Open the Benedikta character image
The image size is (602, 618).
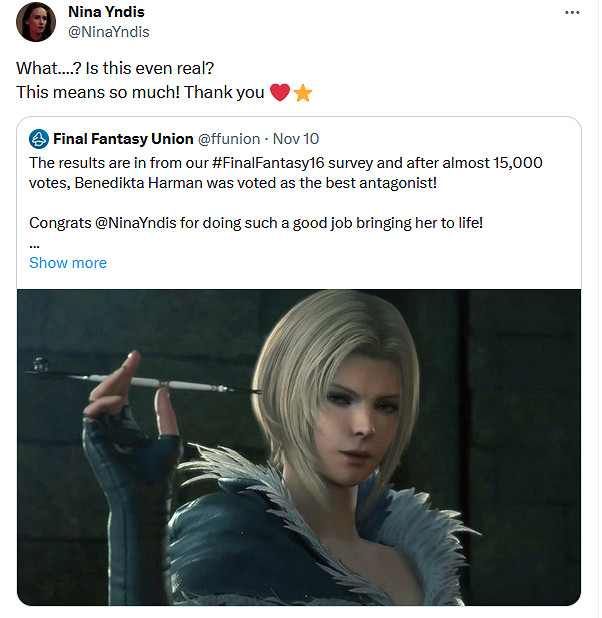[x=299, y=447]
